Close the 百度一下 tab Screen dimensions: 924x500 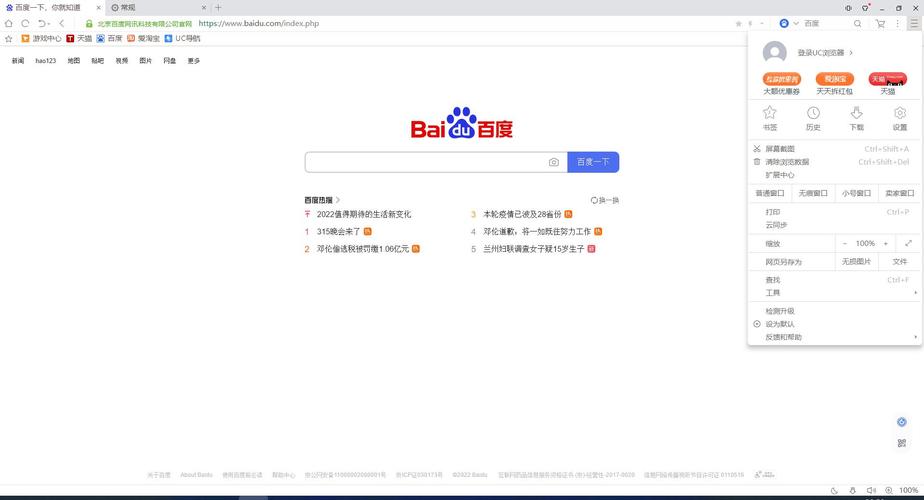coord(98,8)
